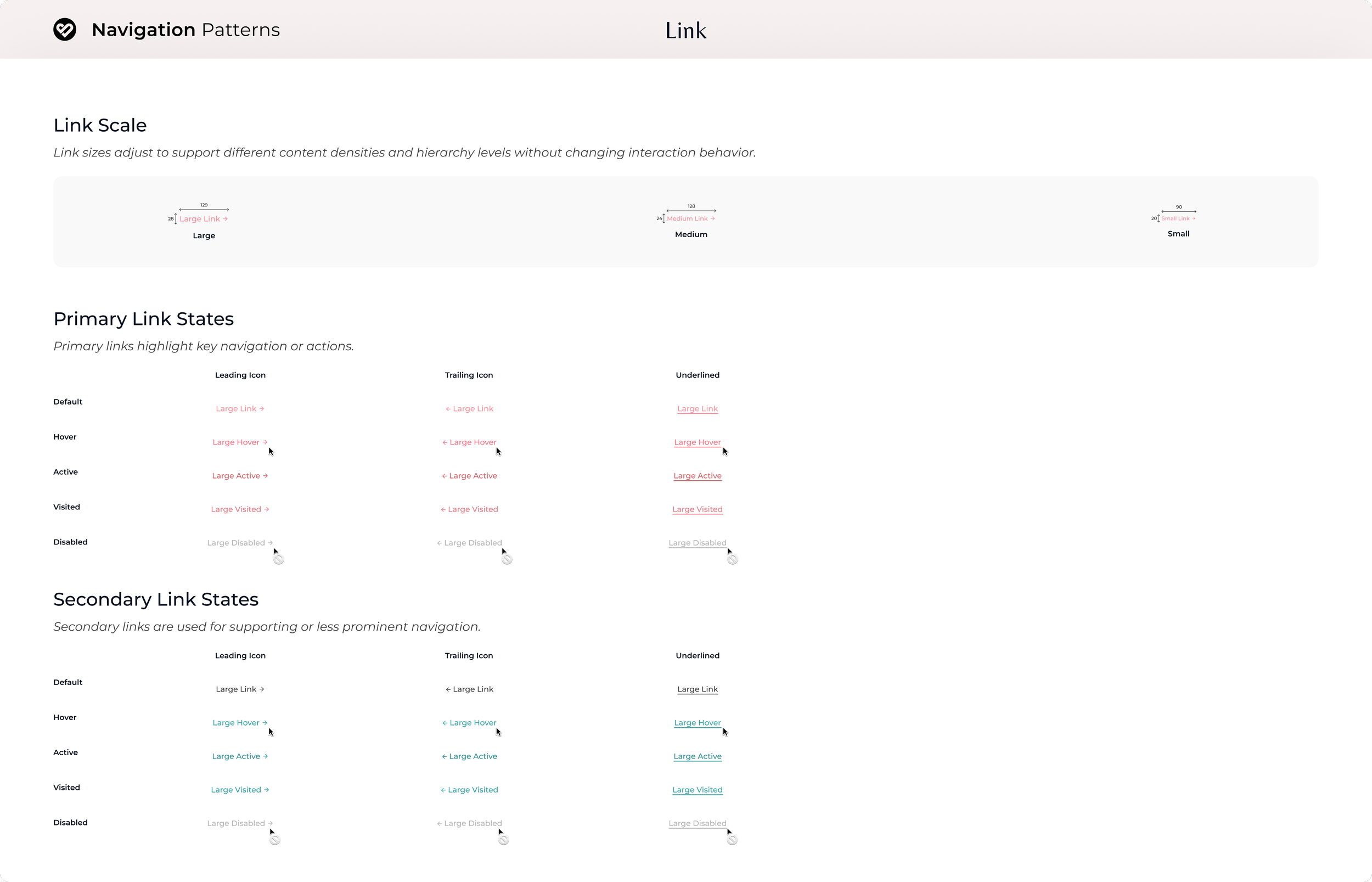The height and width of the screenshot is (882, 1372).
Task: Click the 'Navigation Patterns' header title
Action: tap(185, 29)
